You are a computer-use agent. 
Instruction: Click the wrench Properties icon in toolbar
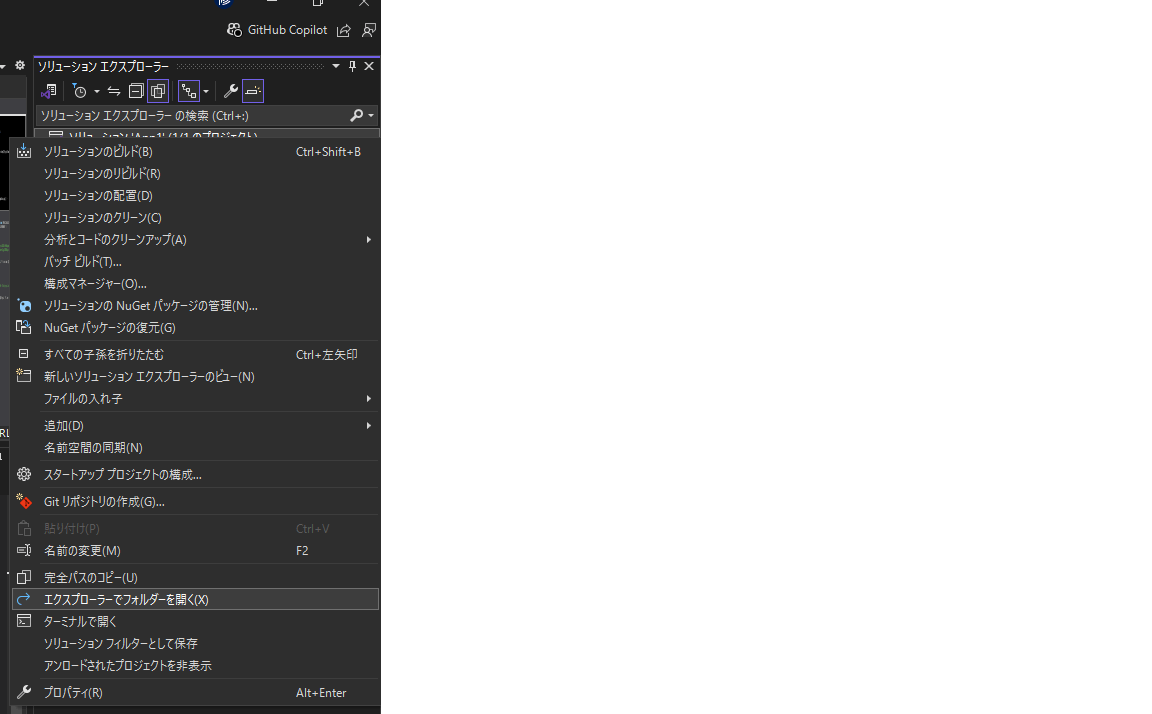231,91
